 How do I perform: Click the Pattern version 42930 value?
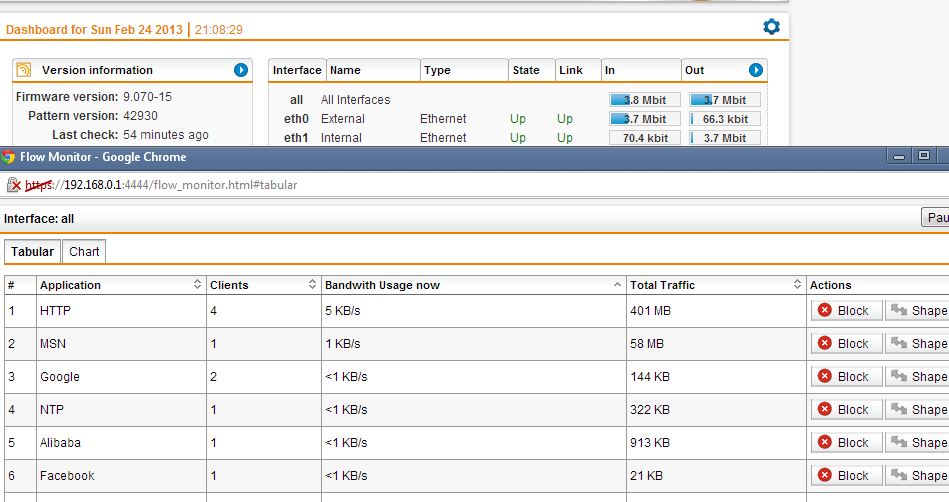pos(140,116)
